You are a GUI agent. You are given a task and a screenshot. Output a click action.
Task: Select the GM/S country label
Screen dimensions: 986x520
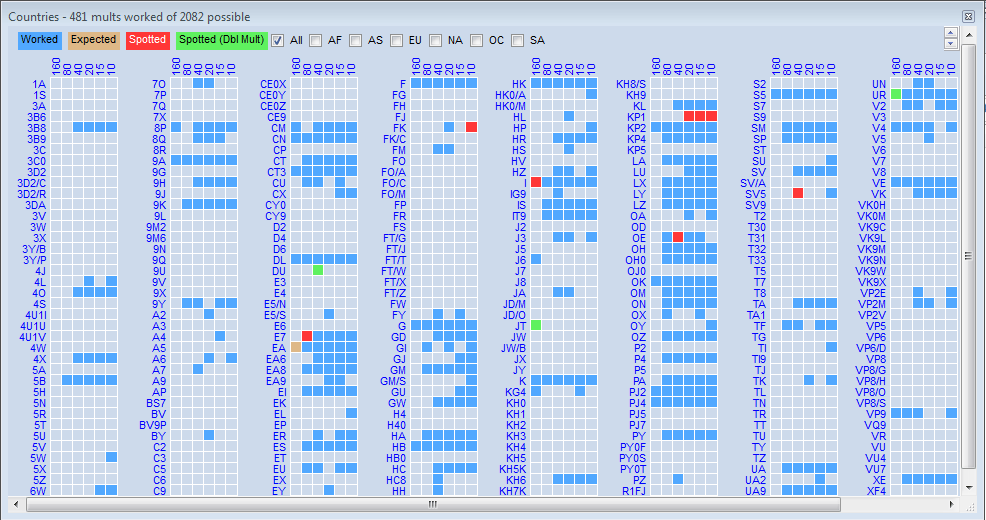[393, 380]
